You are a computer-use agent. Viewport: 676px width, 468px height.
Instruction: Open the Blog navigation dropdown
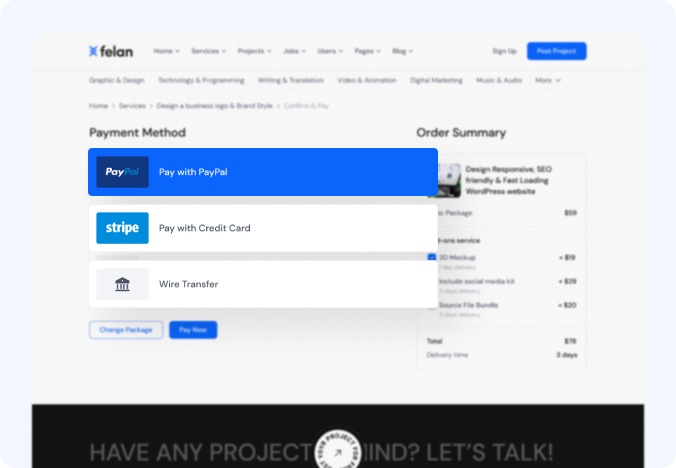click(402, 51)
